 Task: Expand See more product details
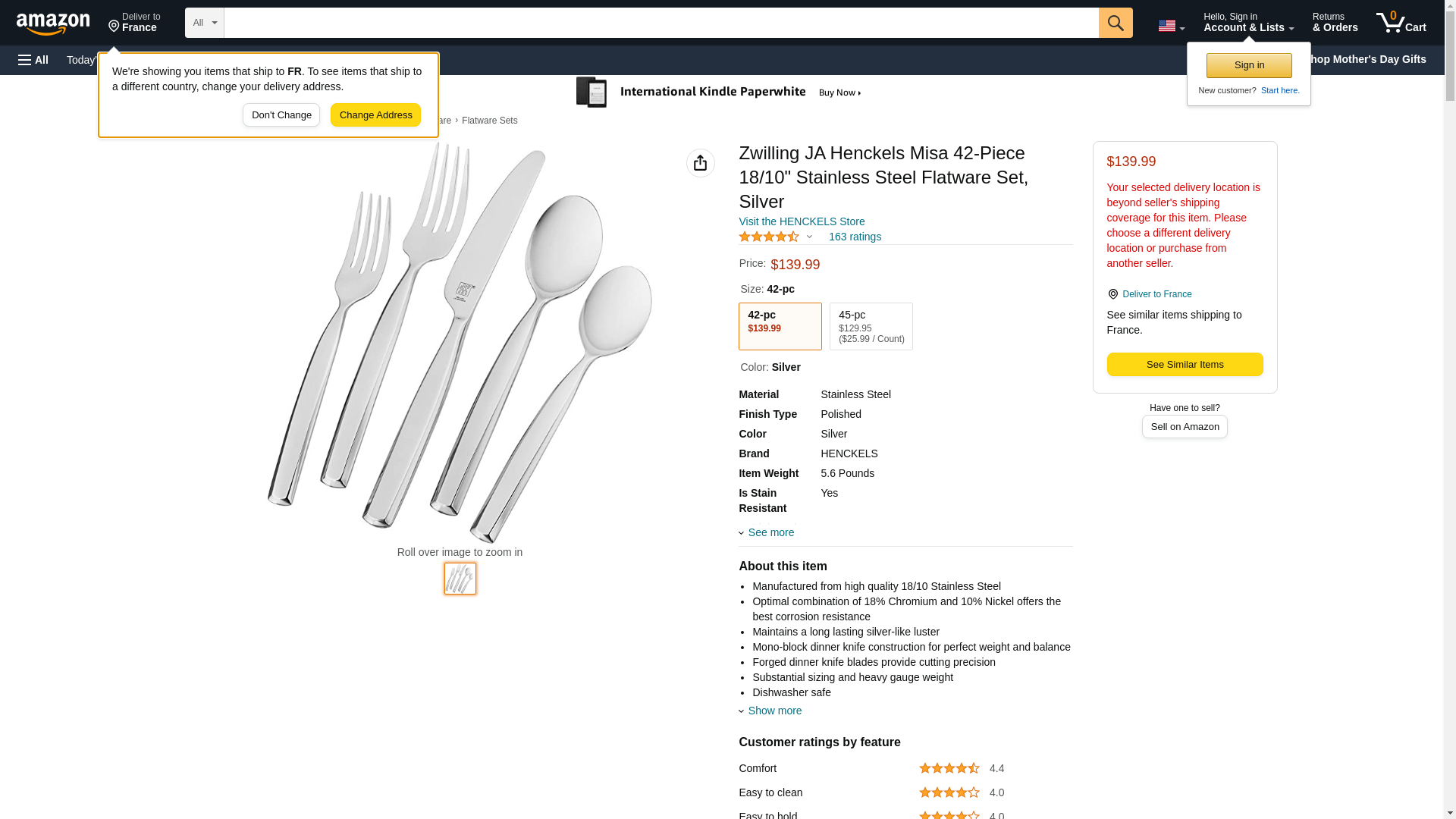(x=770, y=532)
